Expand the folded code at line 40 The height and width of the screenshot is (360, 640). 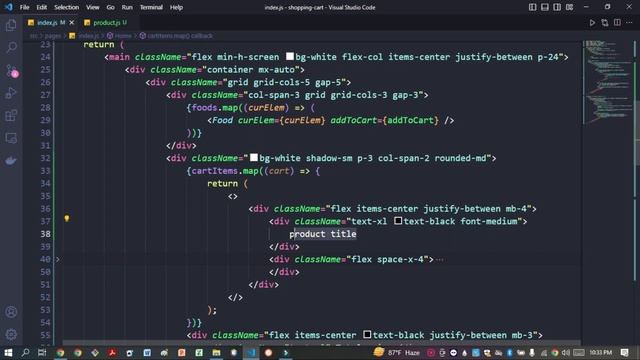58,259
